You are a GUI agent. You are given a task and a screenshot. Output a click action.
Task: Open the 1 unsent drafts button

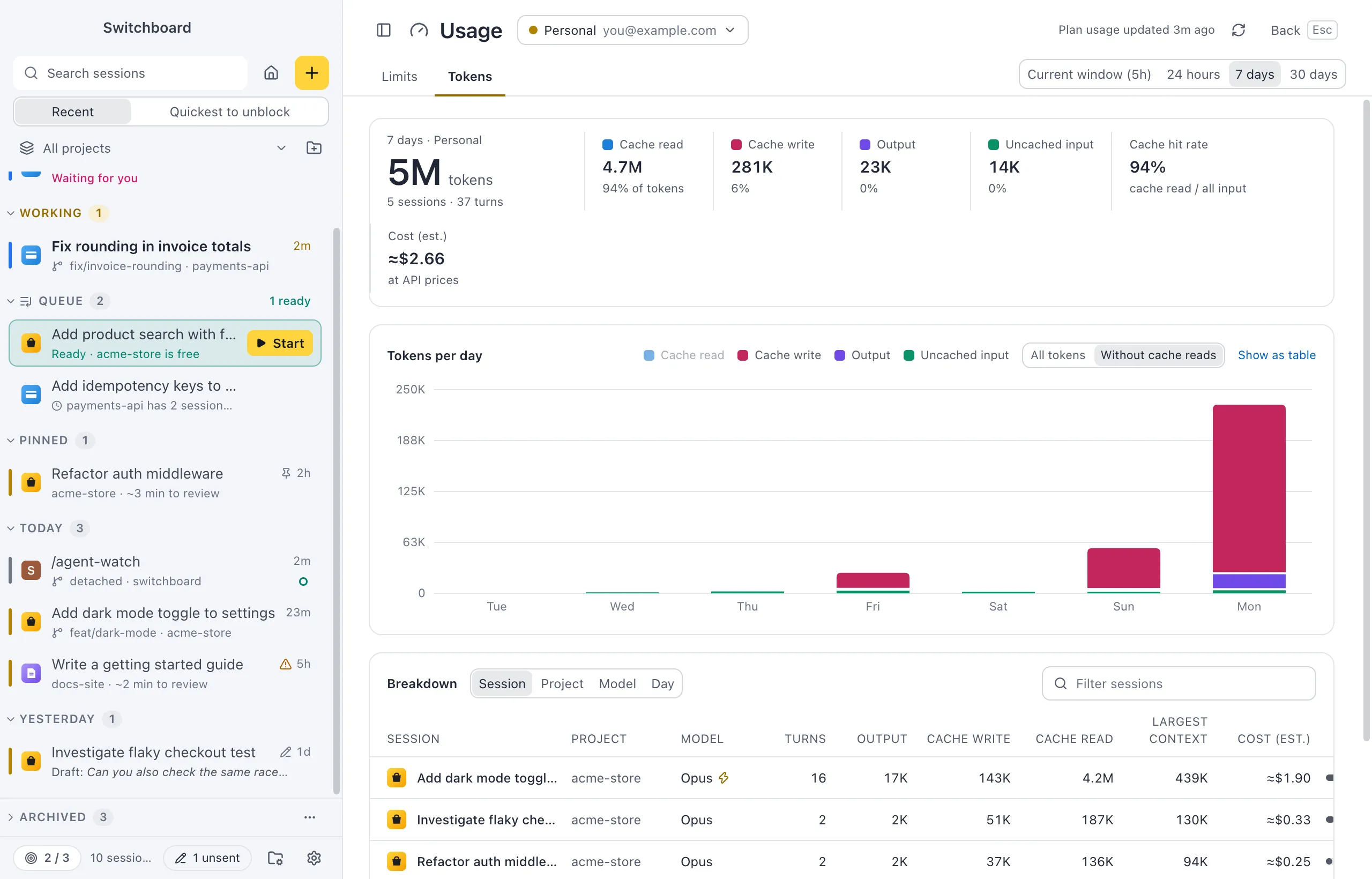point(207,858)
